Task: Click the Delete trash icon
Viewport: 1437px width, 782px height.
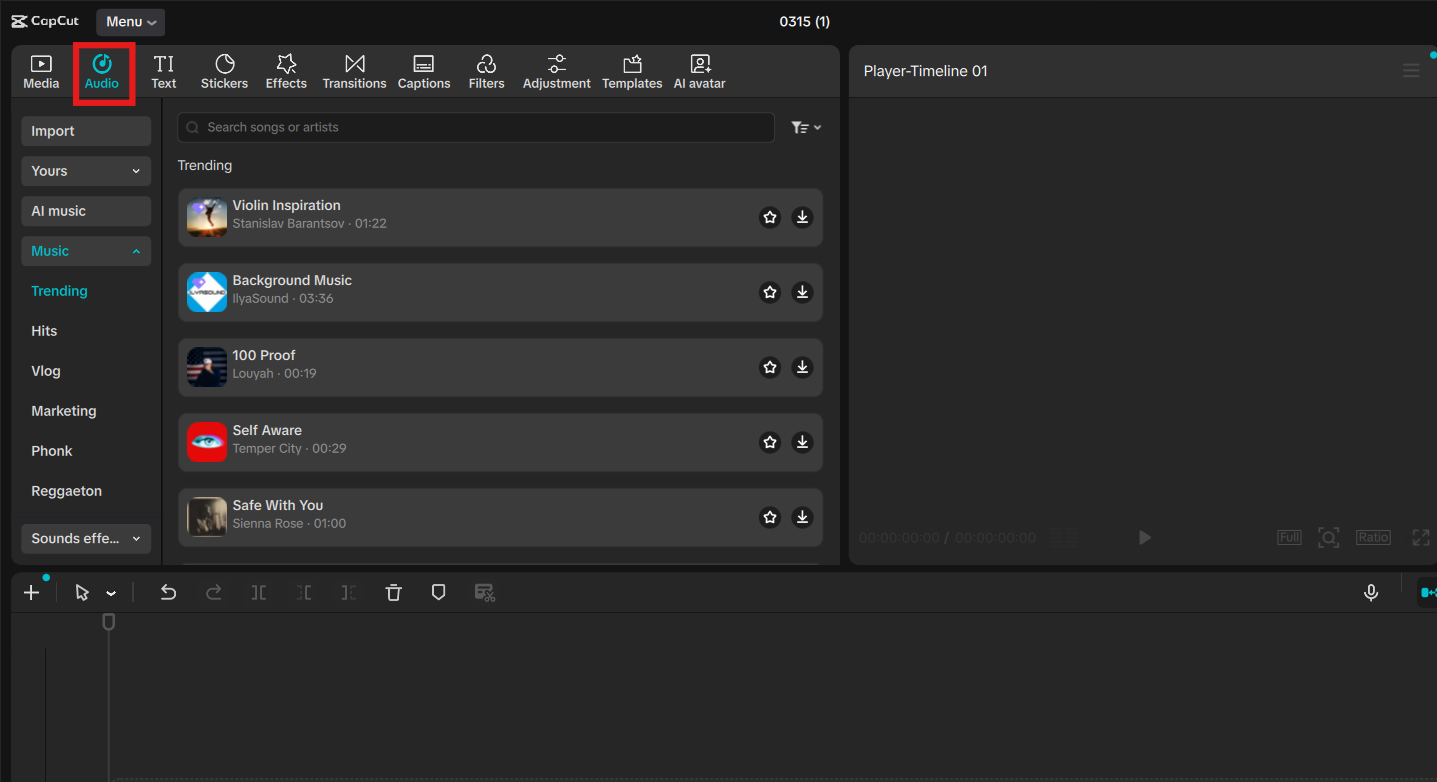Action: pyautogui.click(x=394, y=593)
